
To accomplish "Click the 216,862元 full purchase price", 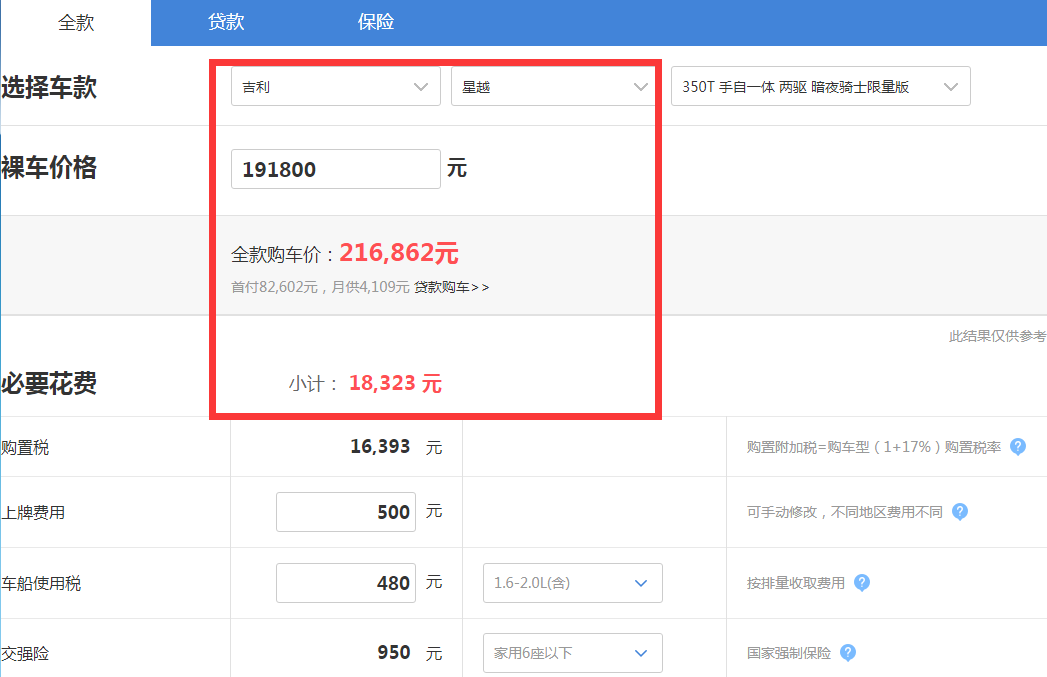I will tap(399, 253).
